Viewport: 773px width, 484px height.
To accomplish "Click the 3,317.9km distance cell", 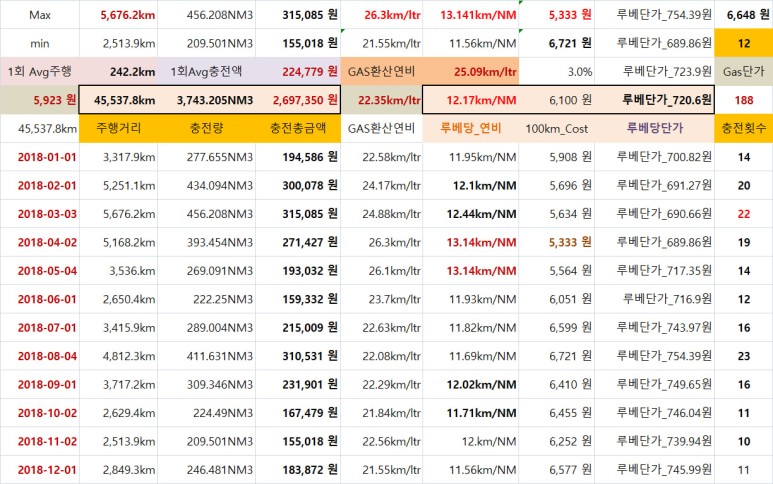I will [x=118, y=157].
